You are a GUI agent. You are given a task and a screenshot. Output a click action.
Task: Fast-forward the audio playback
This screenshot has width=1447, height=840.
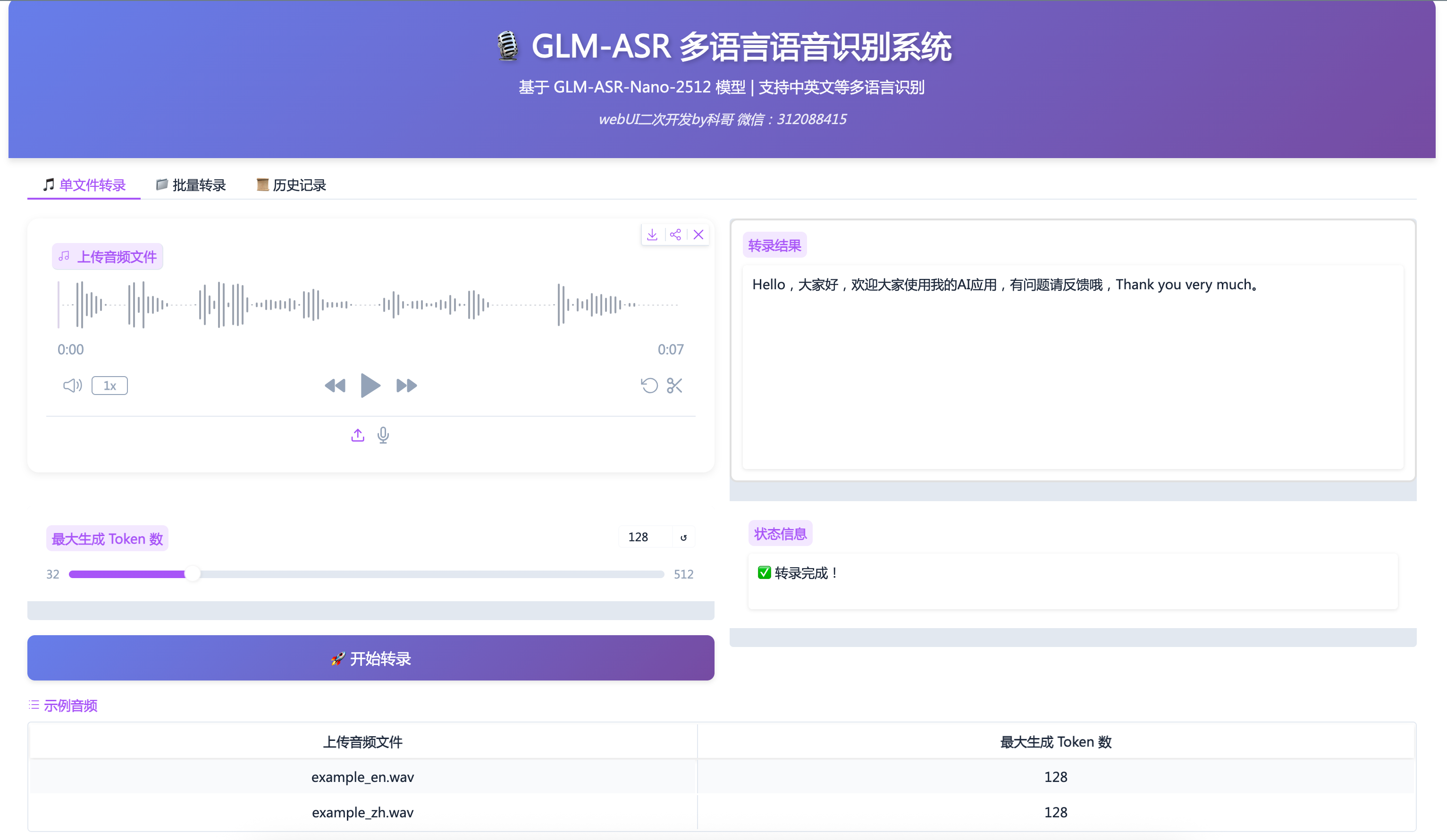406,385
